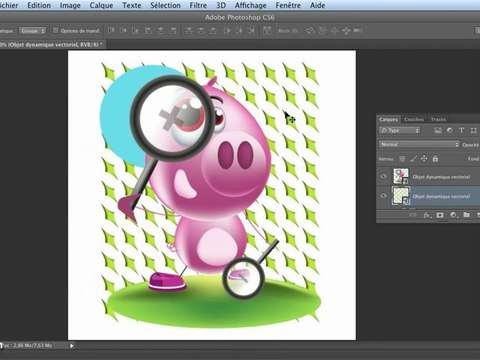
Task: Click the distribute horizontal centers icon
Action: click(239, 31)
